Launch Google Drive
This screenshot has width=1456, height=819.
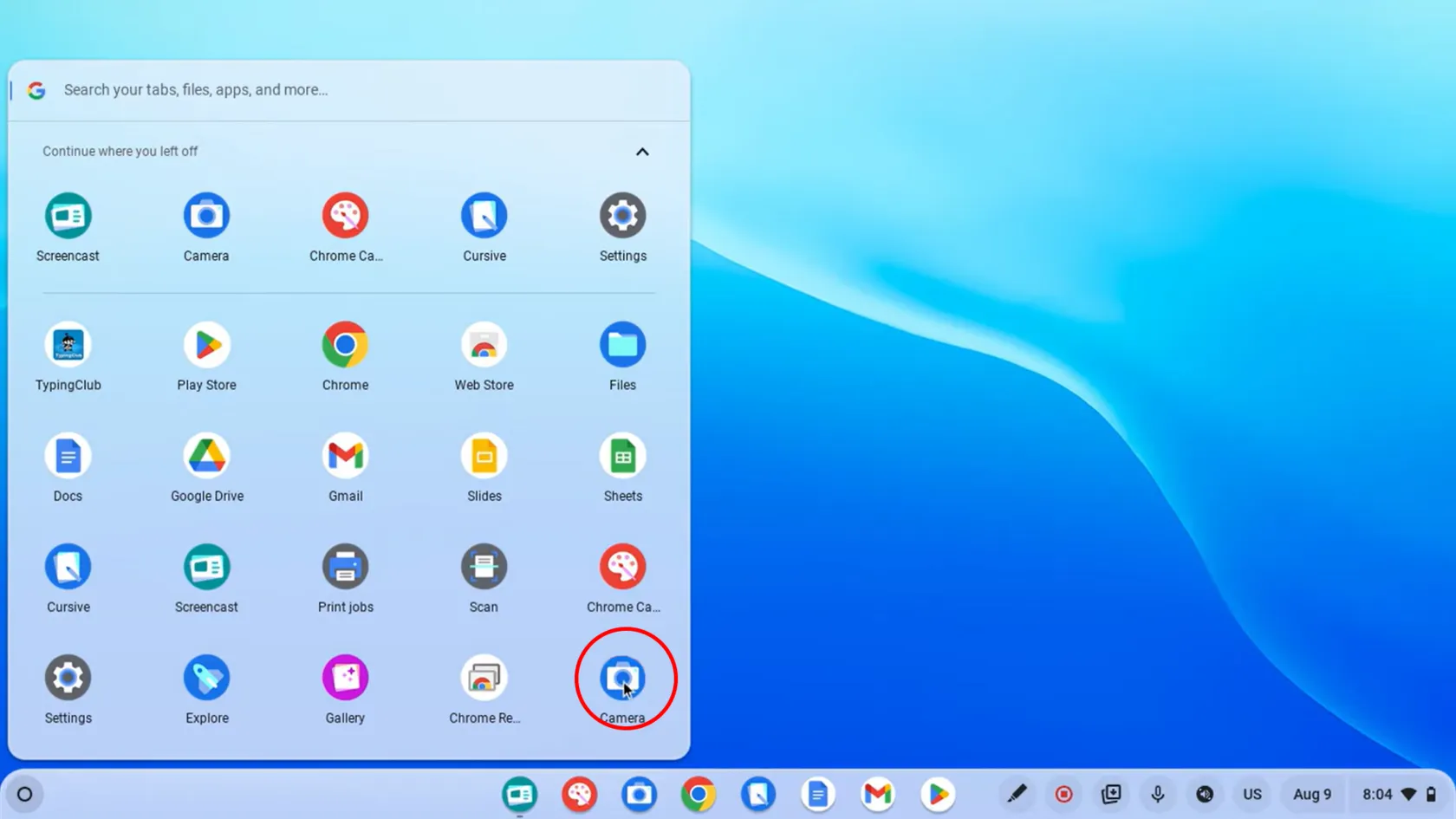coord(206,457)
